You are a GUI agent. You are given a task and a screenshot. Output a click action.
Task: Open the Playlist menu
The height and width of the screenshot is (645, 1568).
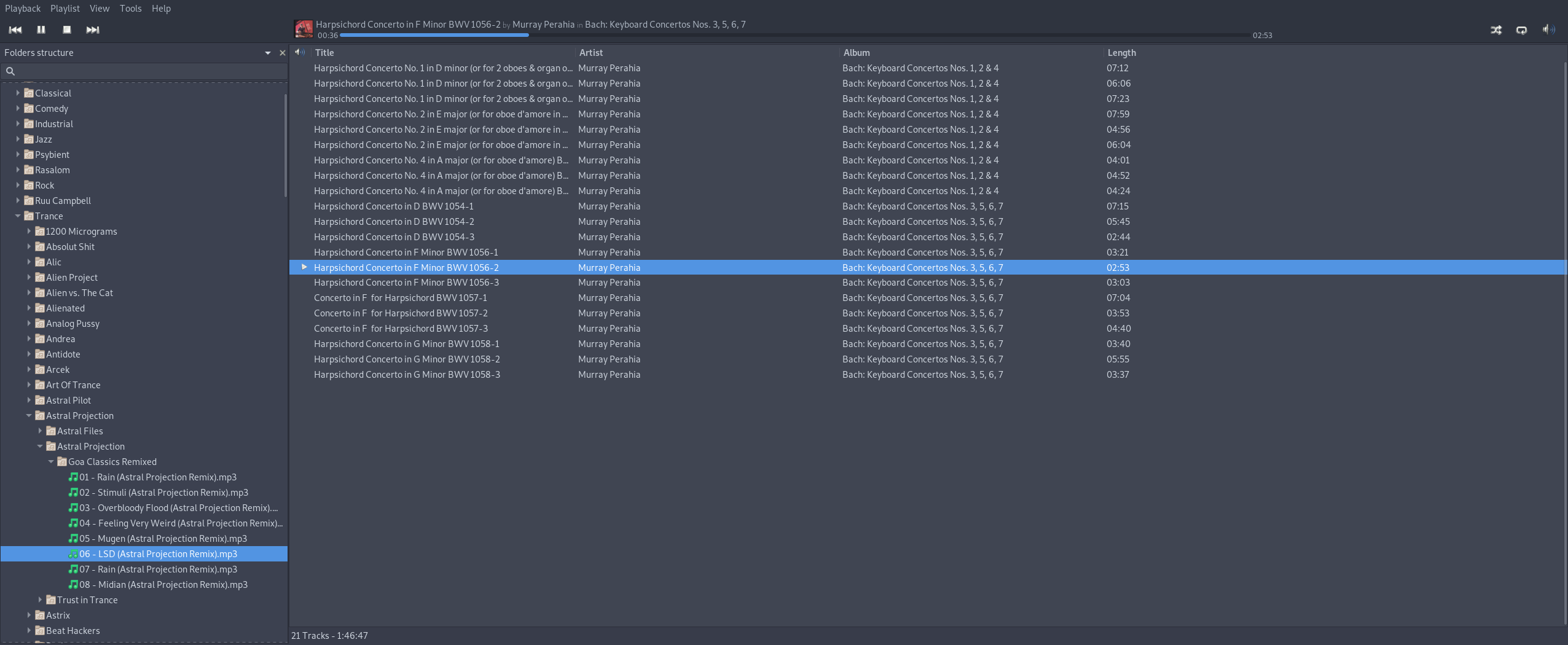point(65,9)
